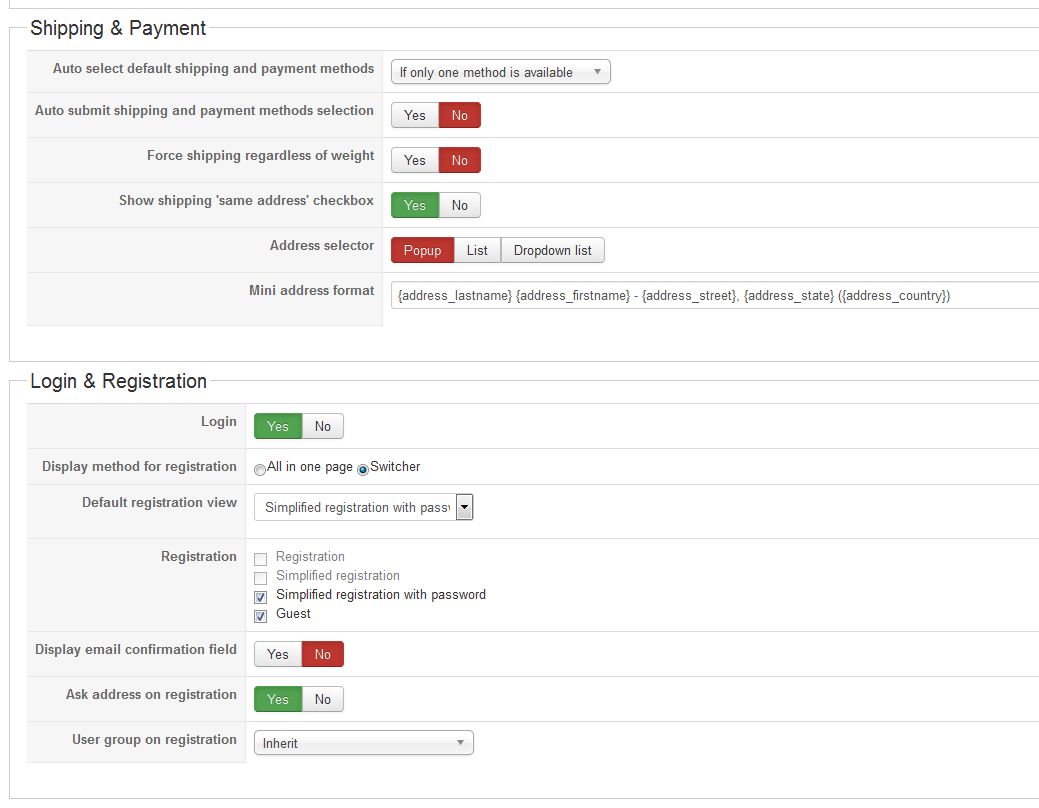The width and height of the screenshot is (1039, 808).
Task: Select Popup as the address selector
Action: 422,250
